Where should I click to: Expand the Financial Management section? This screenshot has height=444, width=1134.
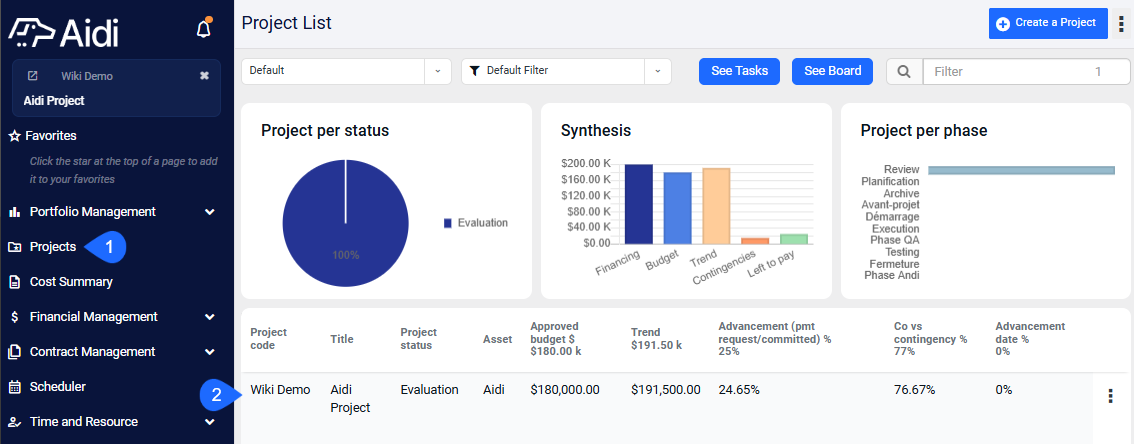210,317
